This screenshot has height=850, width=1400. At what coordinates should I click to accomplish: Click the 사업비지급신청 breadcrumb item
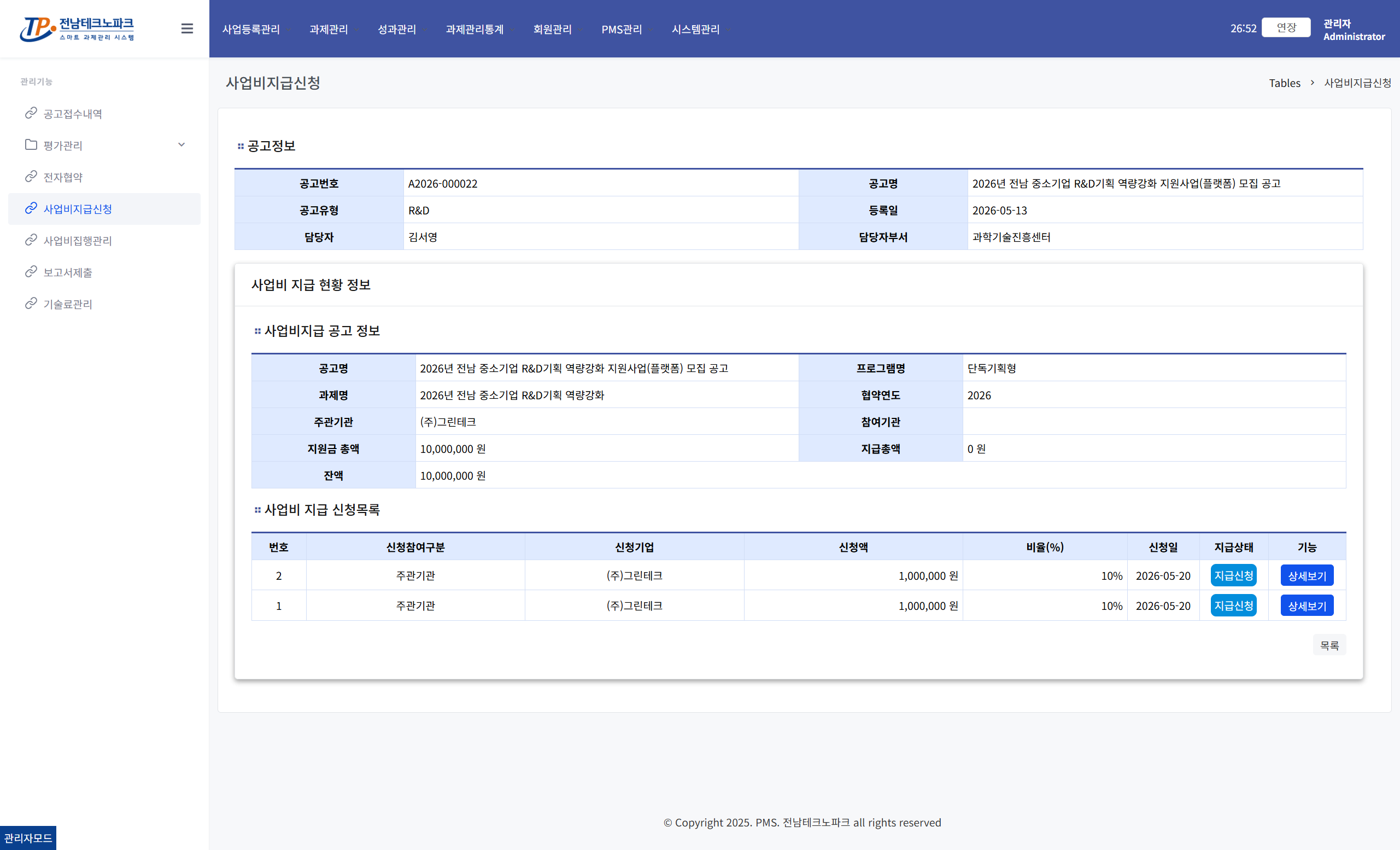coord(1357,83)
